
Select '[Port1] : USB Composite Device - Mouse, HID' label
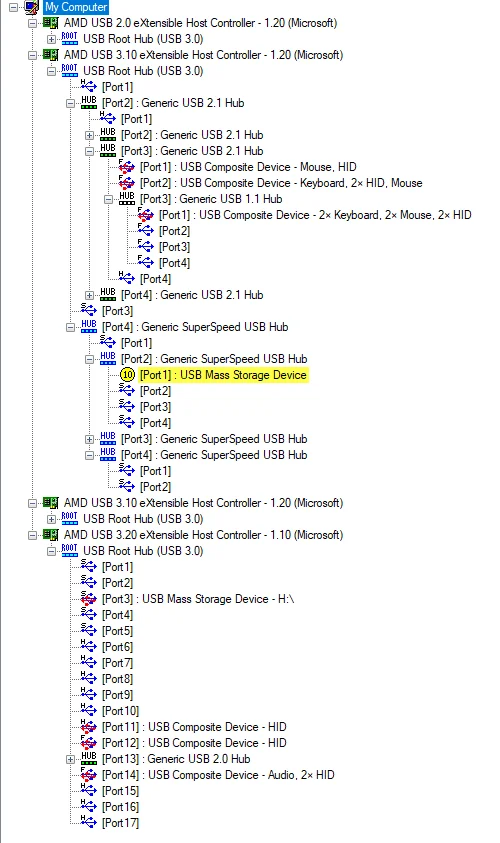pyautogui.click(x=248, y=167)
